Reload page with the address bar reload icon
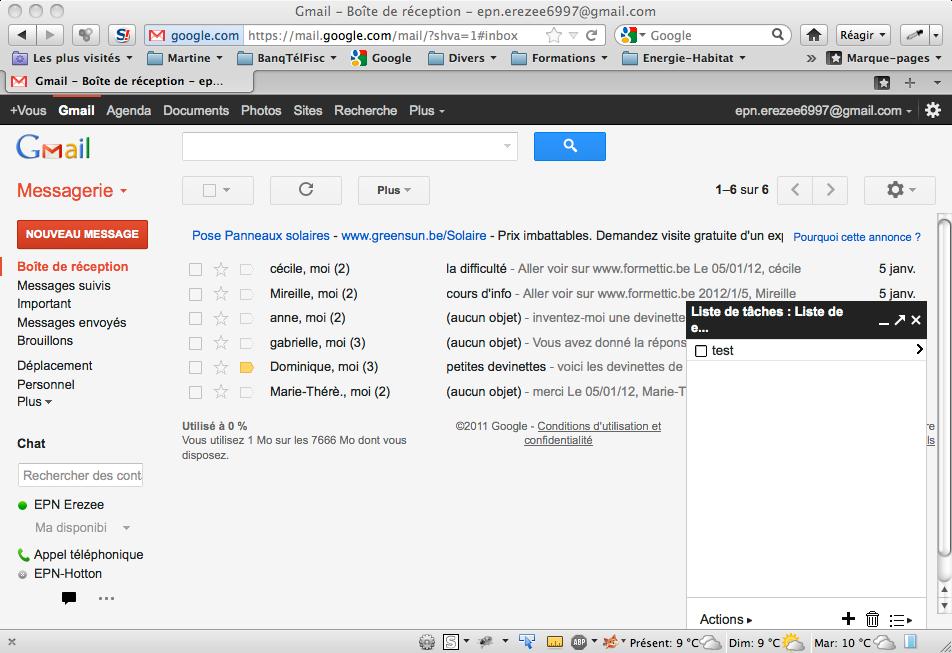Screen dimensions: 952x653 pos(592,35)
